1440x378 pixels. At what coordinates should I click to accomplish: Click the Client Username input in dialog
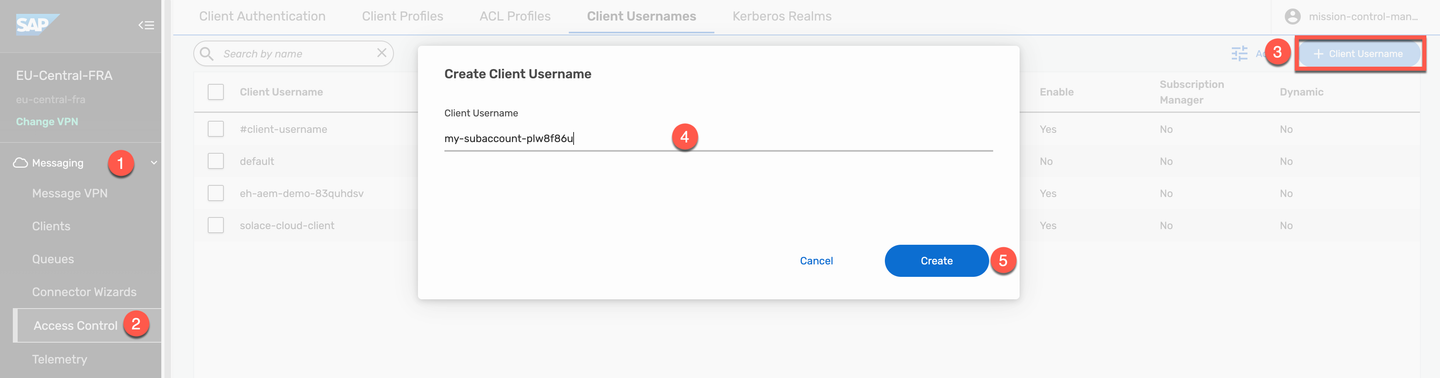click(x=718, y=138)
